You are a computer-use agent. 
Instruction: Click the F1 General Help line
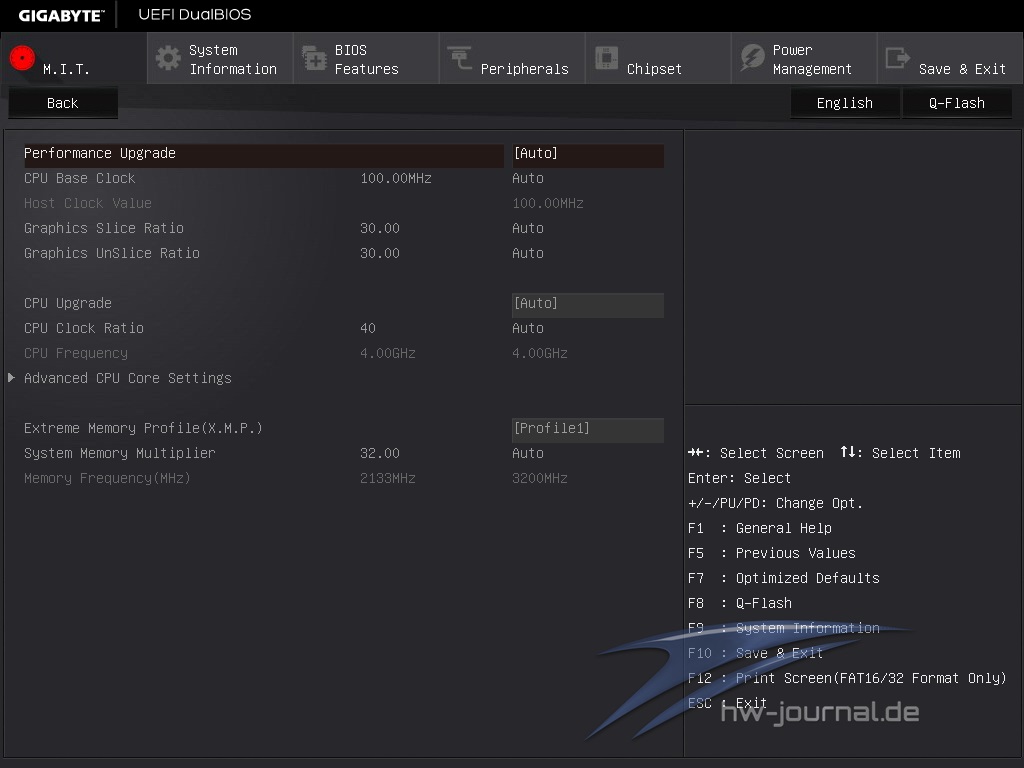(760, 528)
